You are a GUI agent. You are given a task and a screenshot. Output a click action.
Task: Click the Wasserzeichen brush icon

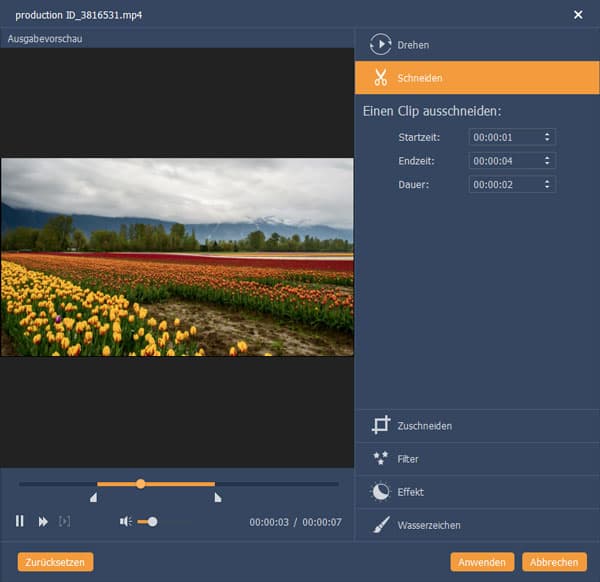[380, 525]
